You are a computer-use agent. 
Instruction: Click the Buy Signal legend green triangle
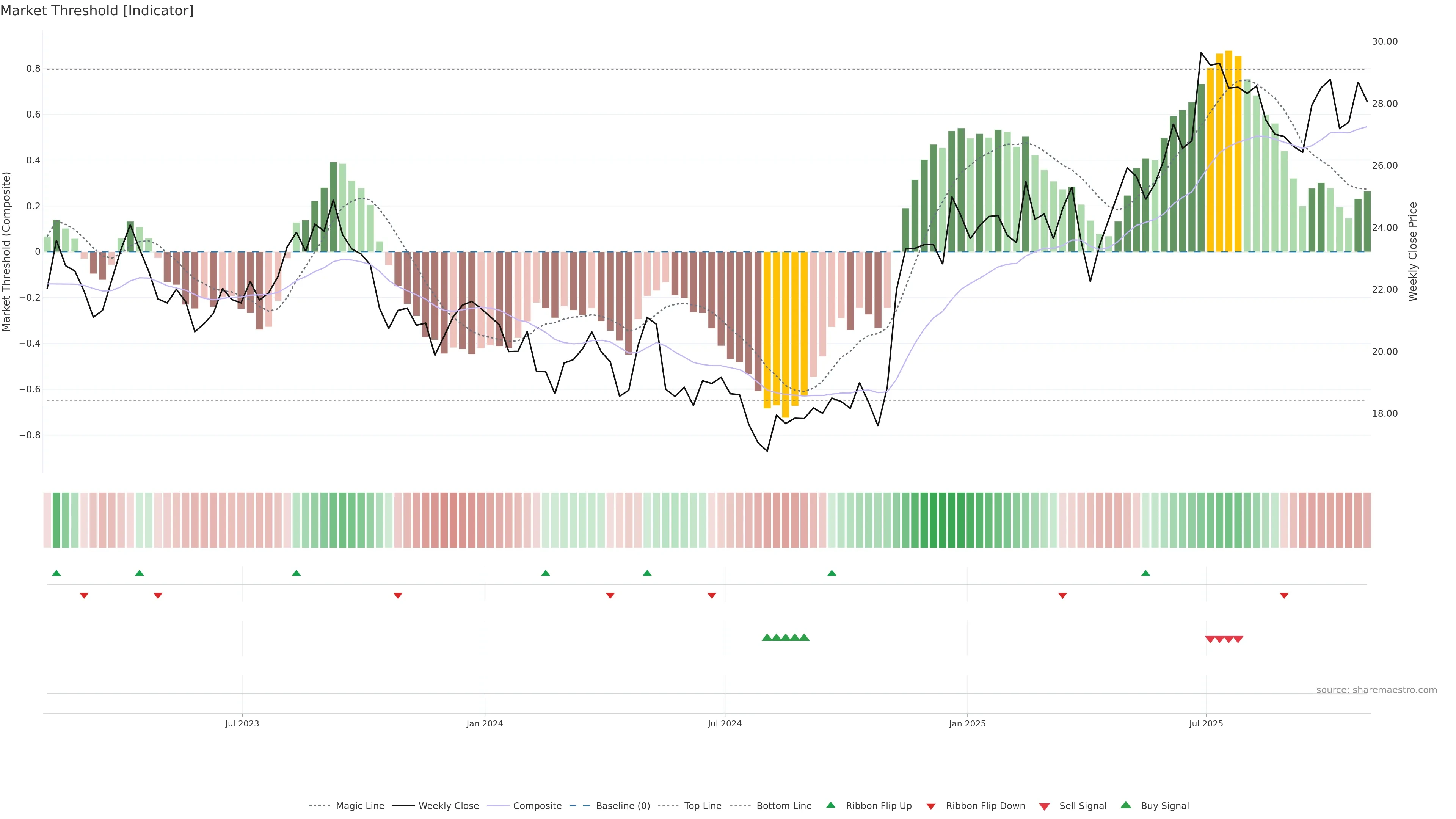[x=1125, y=805]
